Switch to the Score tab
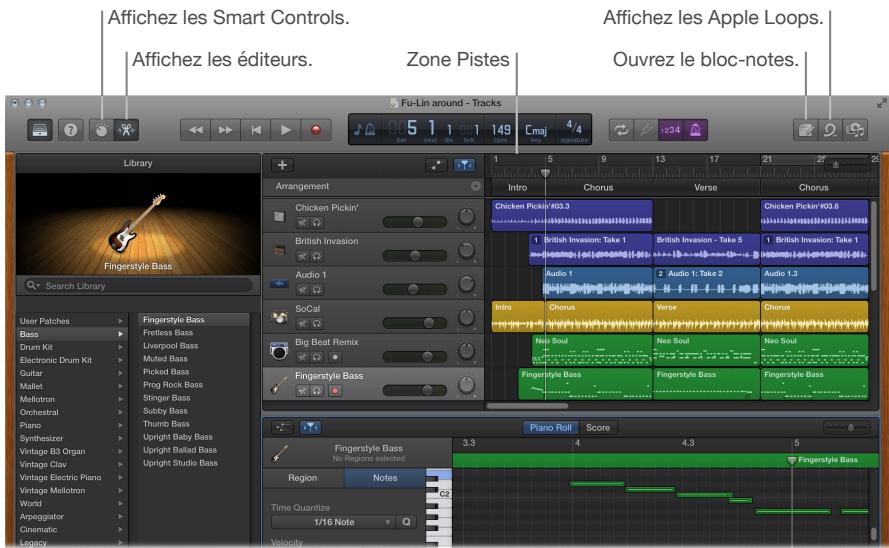889x548 pixels. pyautogui.click(x=598, y=428)
